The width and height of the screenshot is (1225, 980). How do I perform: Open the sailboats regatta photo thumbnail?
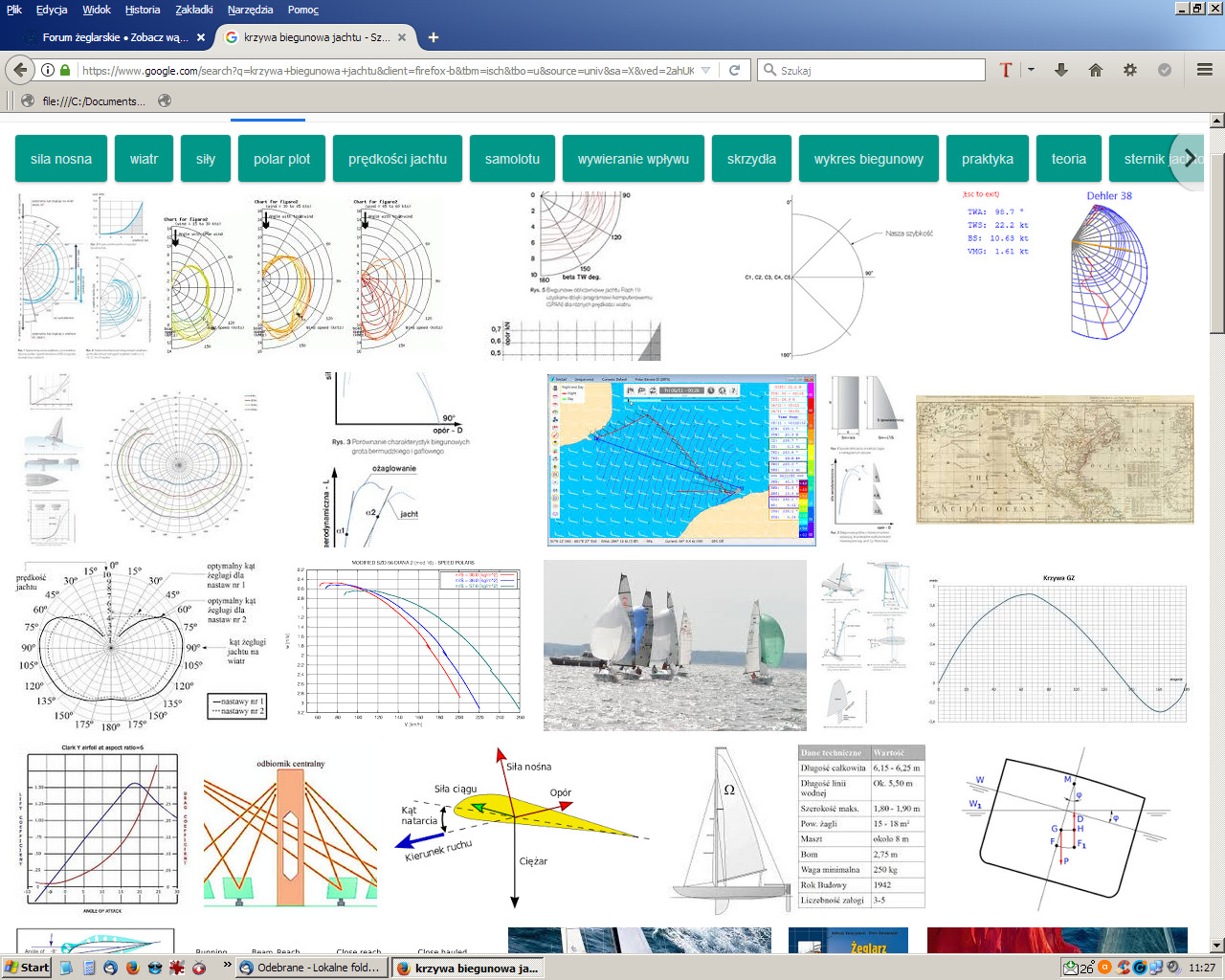click(x=675, y=645)
